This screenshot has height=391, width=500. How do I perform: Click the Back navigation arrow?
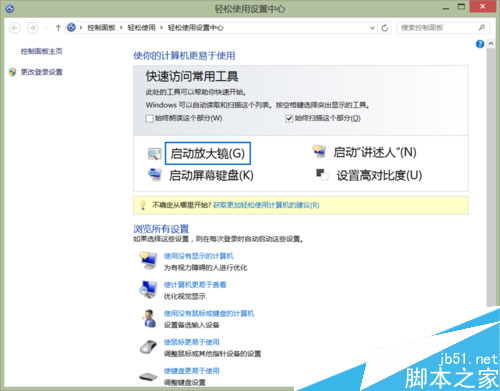coord(15,28)
